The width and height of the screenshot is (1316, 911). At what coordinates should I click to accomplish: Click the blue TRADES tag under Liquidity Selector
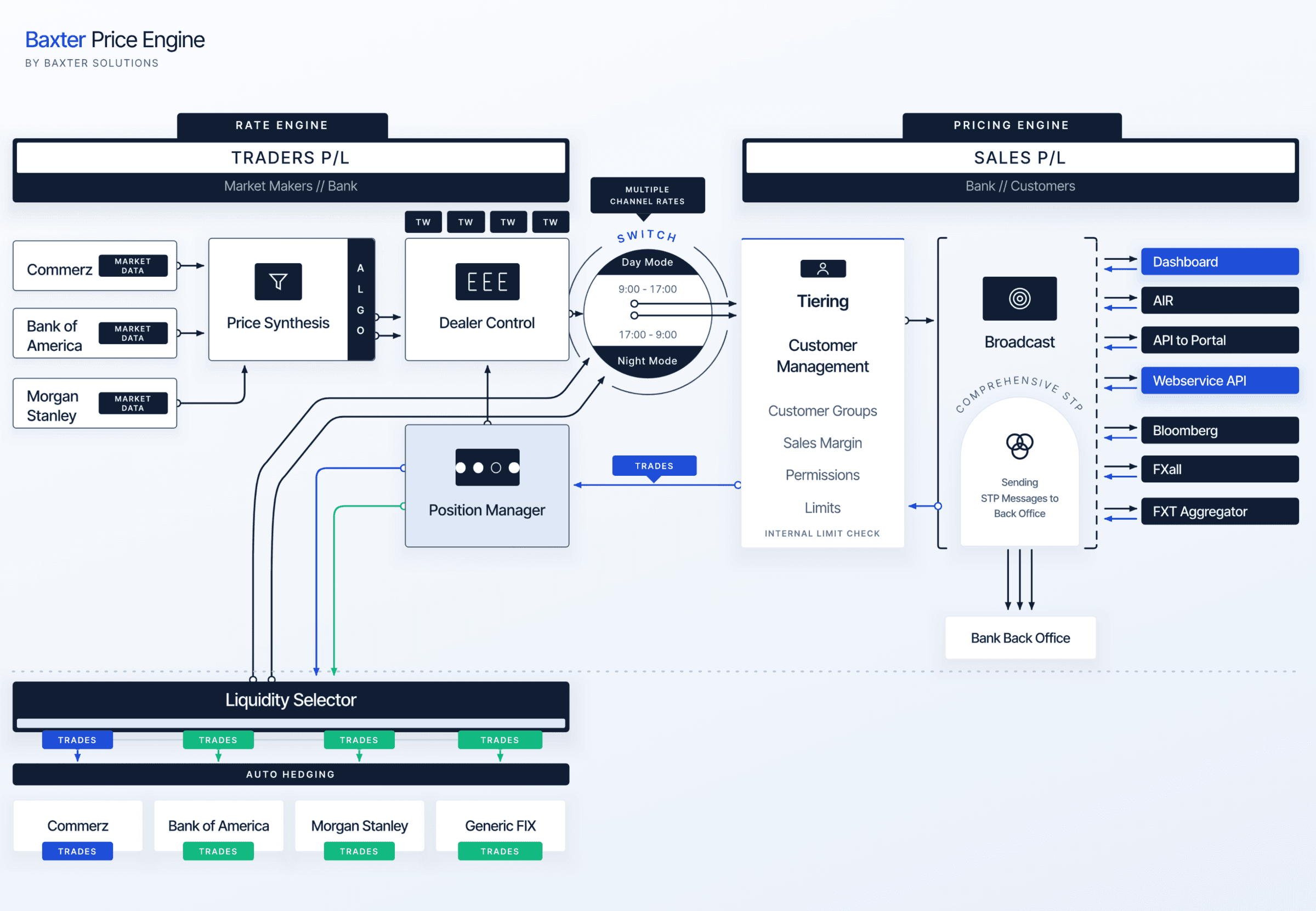[77, 741]
